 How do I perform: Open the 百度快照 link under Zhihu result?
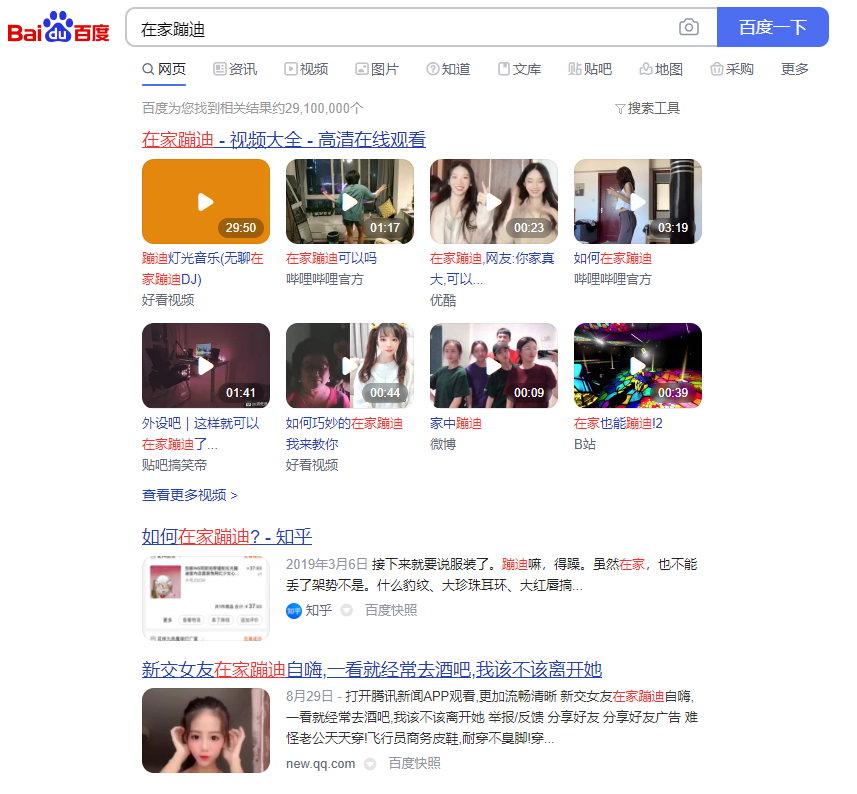(x=391, y=610)
